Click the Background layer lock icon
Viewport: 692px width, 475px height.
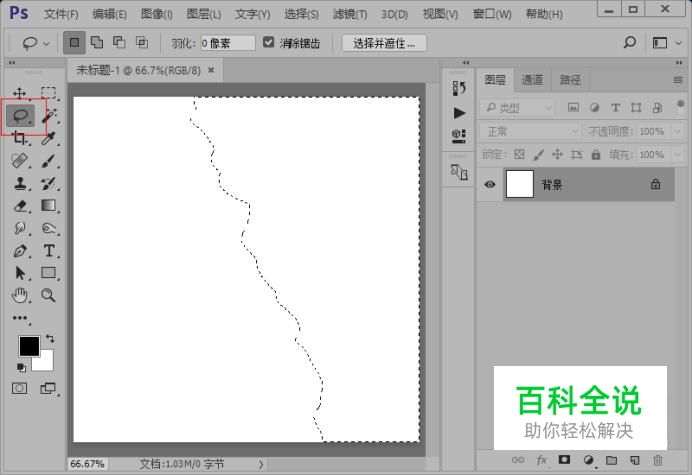(656, 184)
